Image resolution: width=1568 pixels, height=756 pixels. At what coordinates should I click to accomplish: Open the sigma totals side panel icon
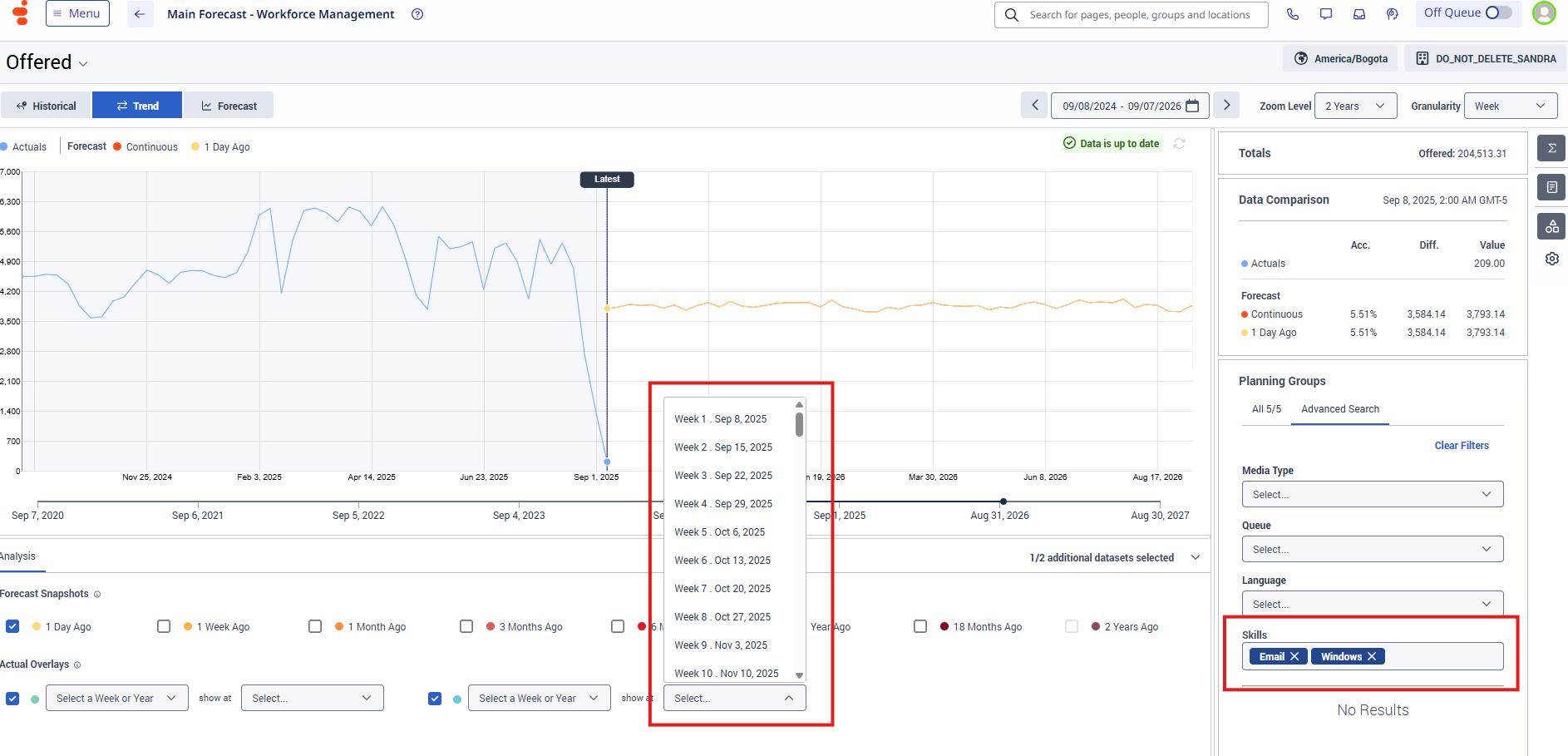1551,148
